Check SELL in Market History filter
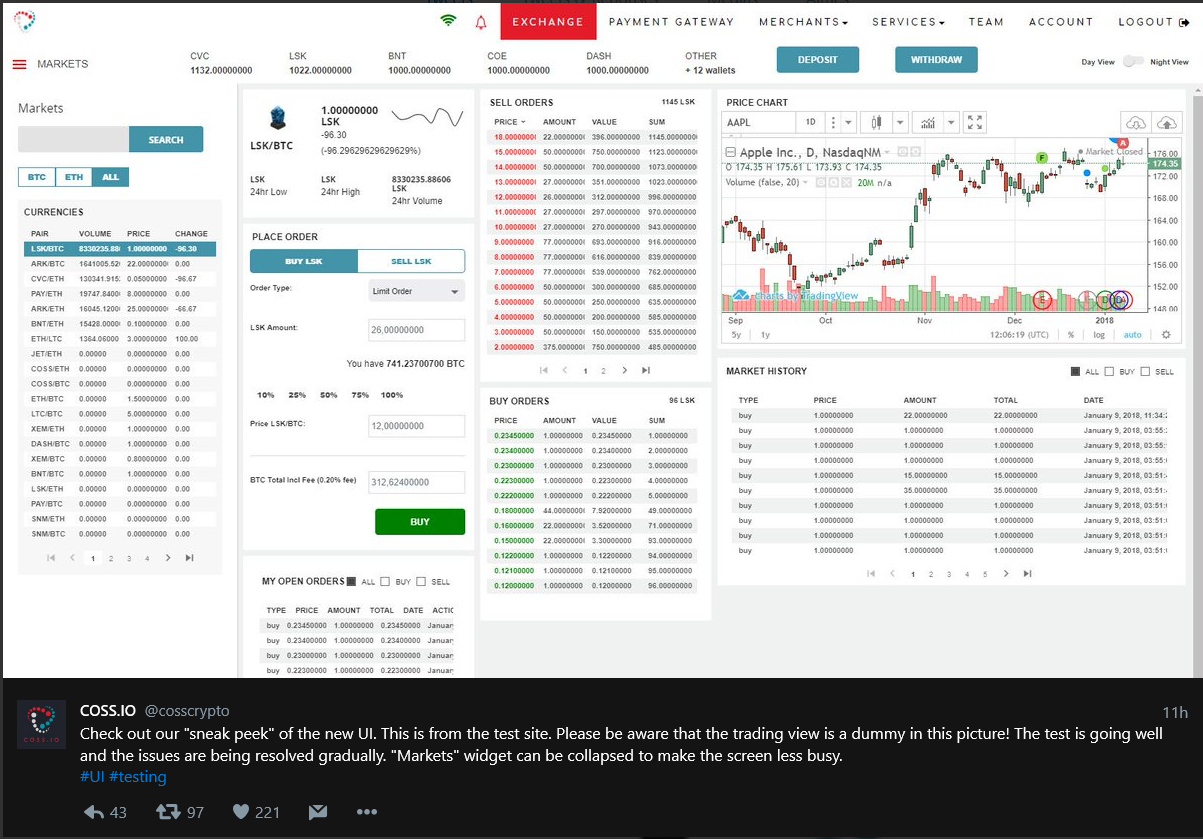This screenshot has height=839, width=1203. (x=1145, y=371)
